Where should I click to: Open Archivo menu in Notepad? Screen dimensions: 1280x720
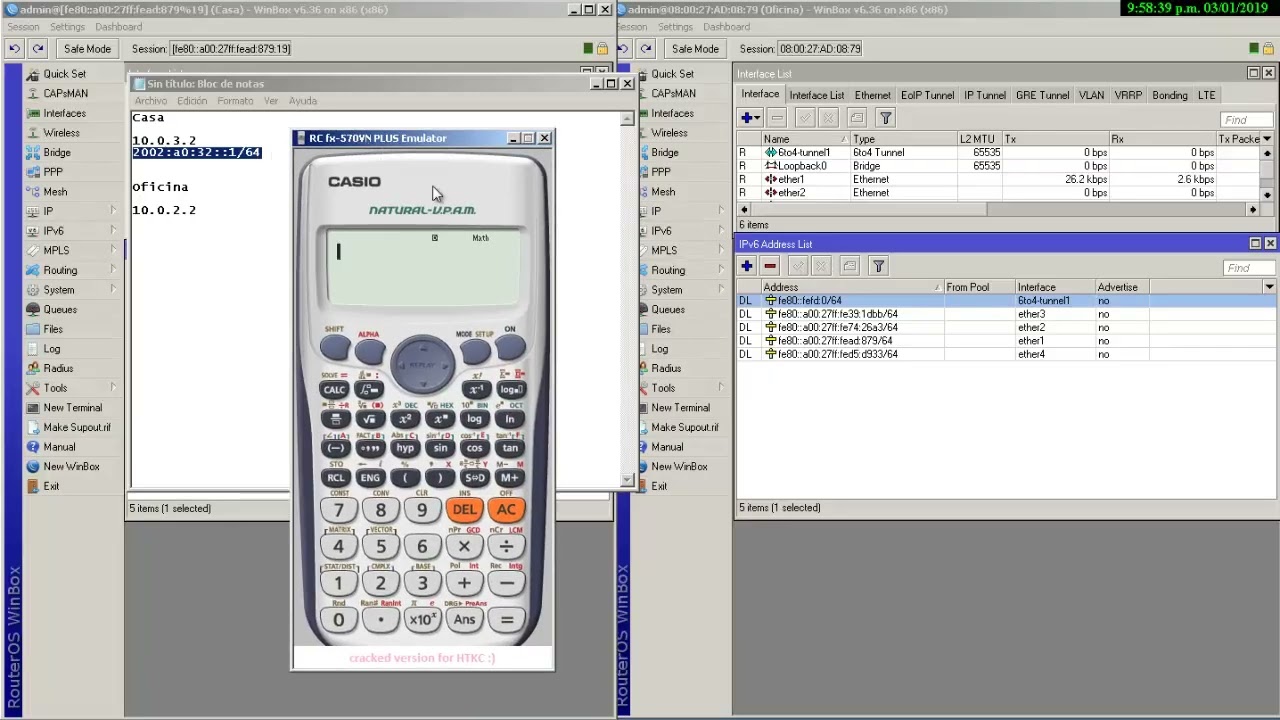point(151,101)
